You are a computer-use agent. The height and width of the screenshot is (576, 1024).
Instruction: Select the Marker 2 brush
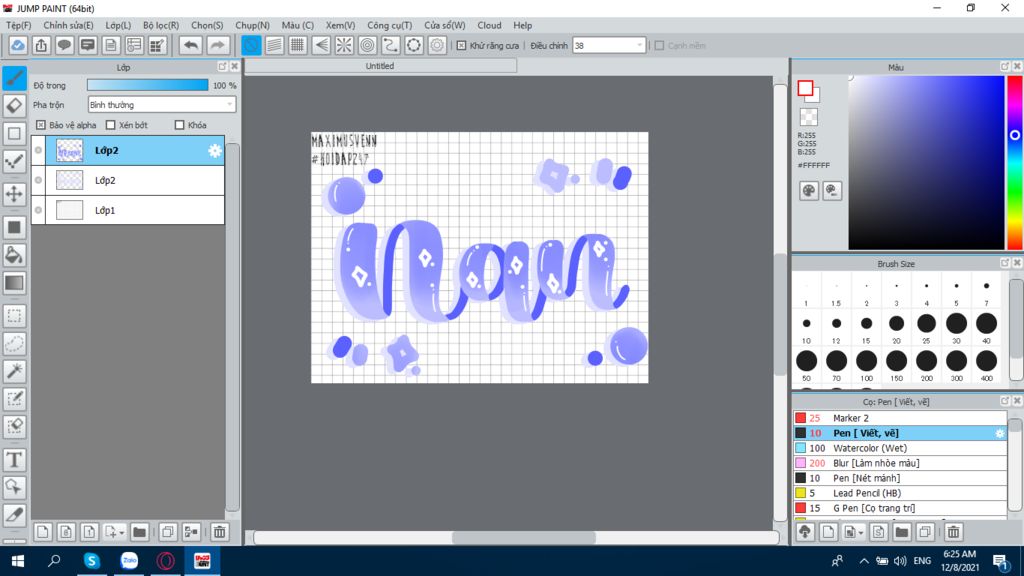900,418
